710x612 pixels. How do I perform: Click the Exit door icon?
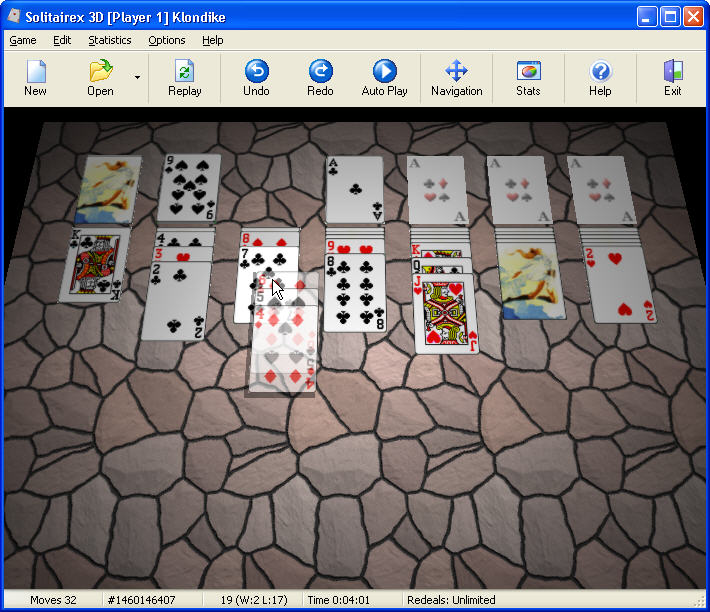tap(673, 78)
